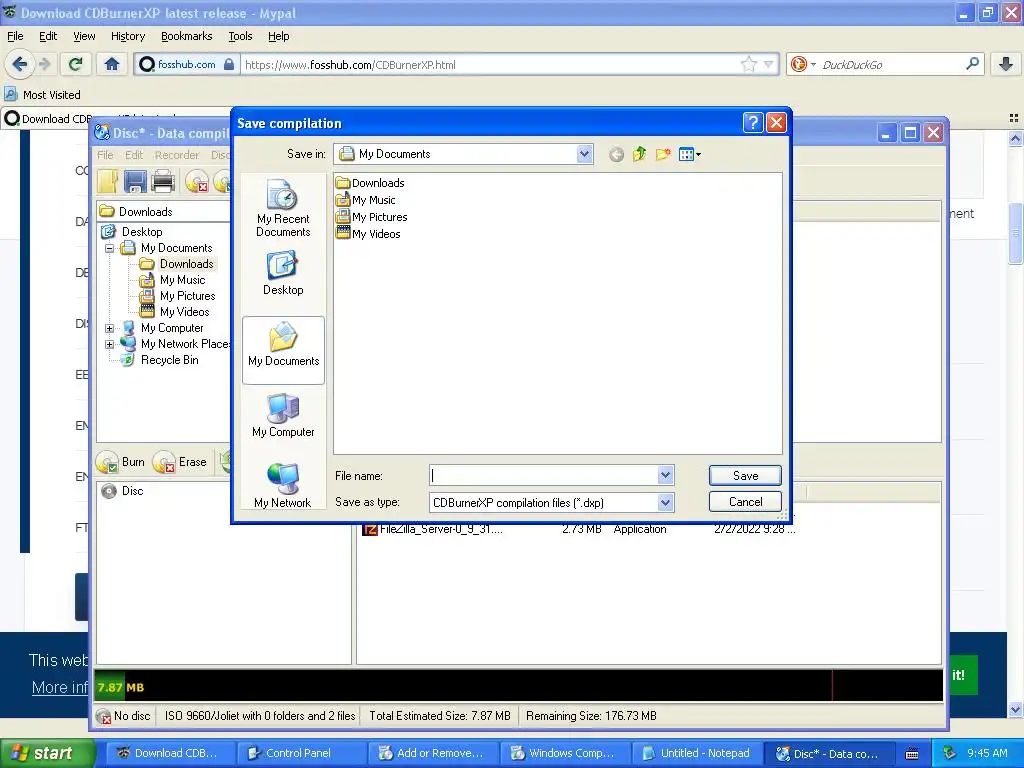Click the disc size capacity bar
1024x768 pixels.
[x=519, y=686]
